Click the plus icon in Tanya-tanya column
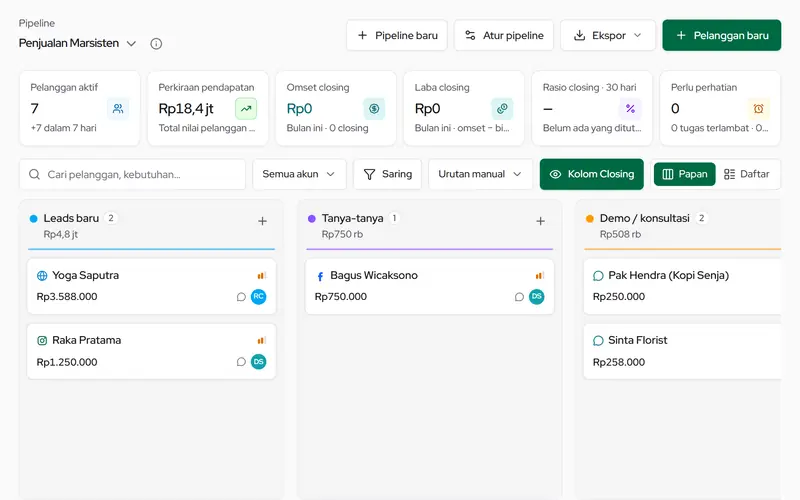800x500 pixels. (x=540, y=221)
